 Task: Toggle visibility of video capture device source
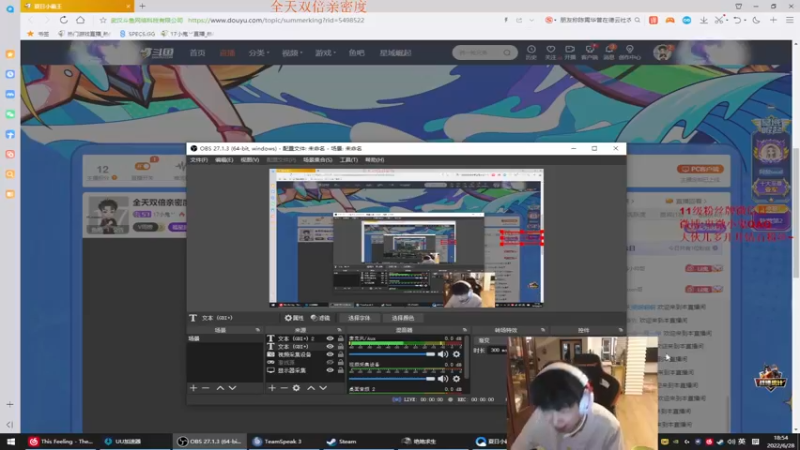point(330,354)
